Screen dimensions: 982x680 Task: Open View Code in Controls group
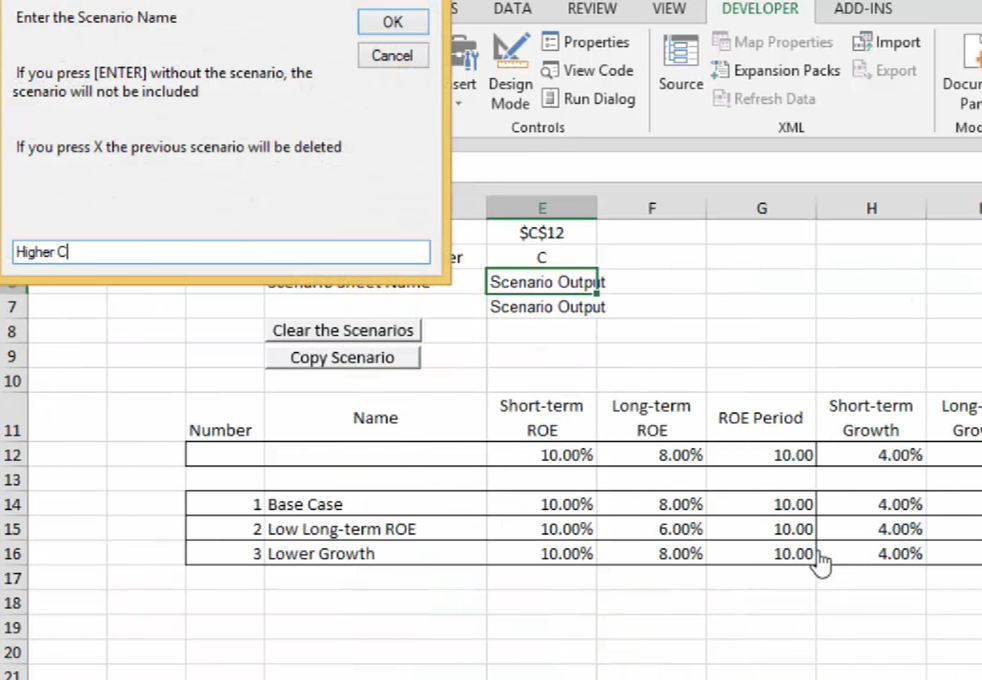point(587,70)
